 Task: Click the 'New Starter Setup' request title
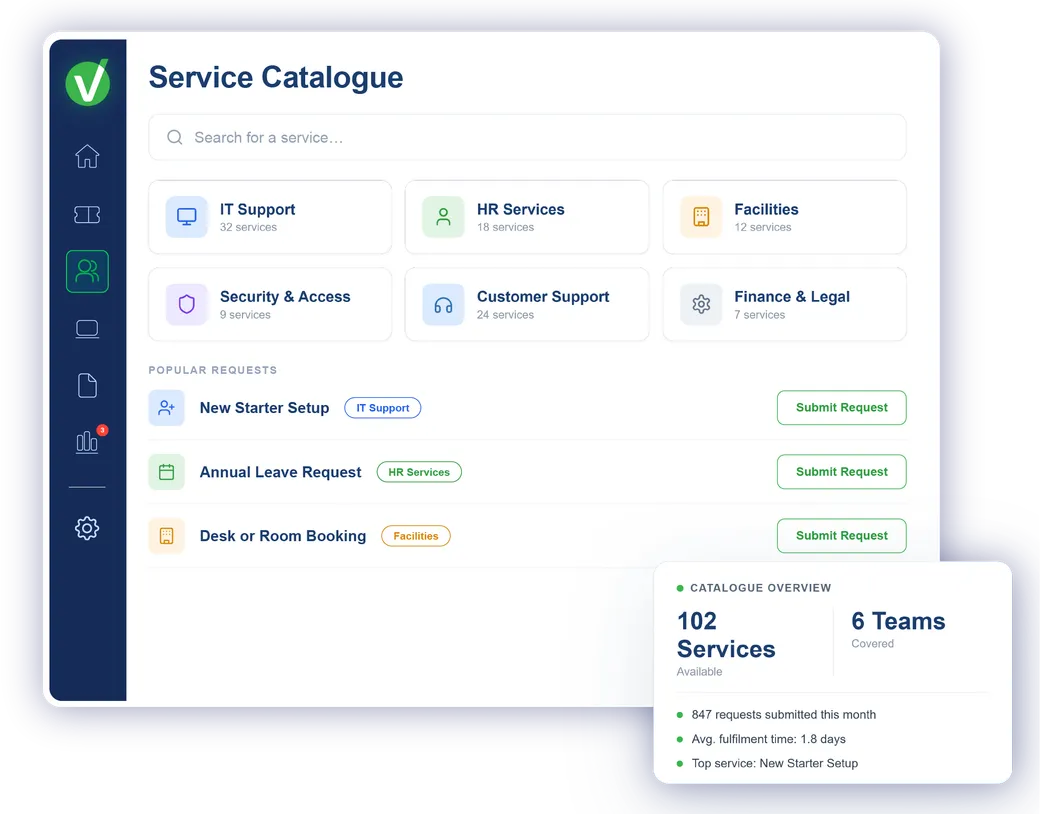click(265, 408)
